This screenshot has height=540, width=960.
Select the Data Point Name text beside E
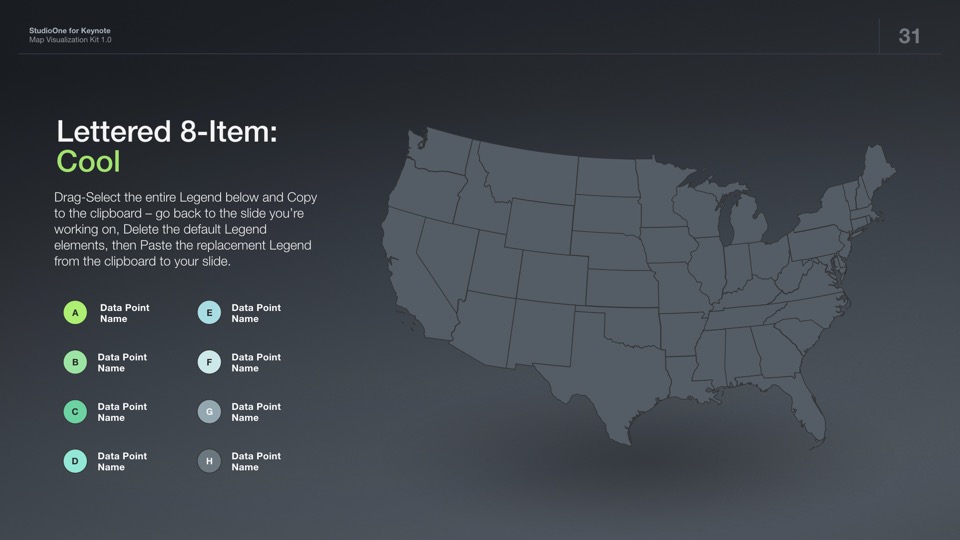coord(256,313)
